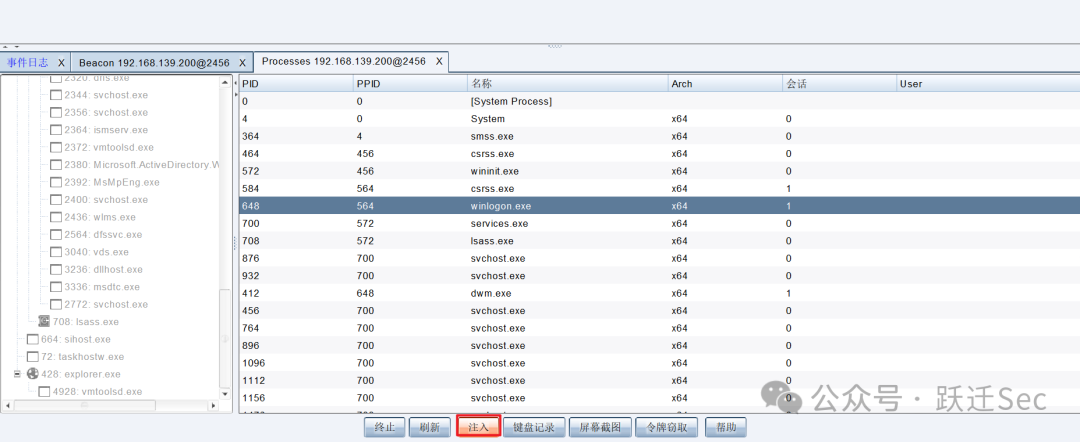Viewport: 1080px width, 442px height.
Task: Click the vmtoolsd.exe 4928 tree icon
Action: pyautogui.click(x=44, y=392)
